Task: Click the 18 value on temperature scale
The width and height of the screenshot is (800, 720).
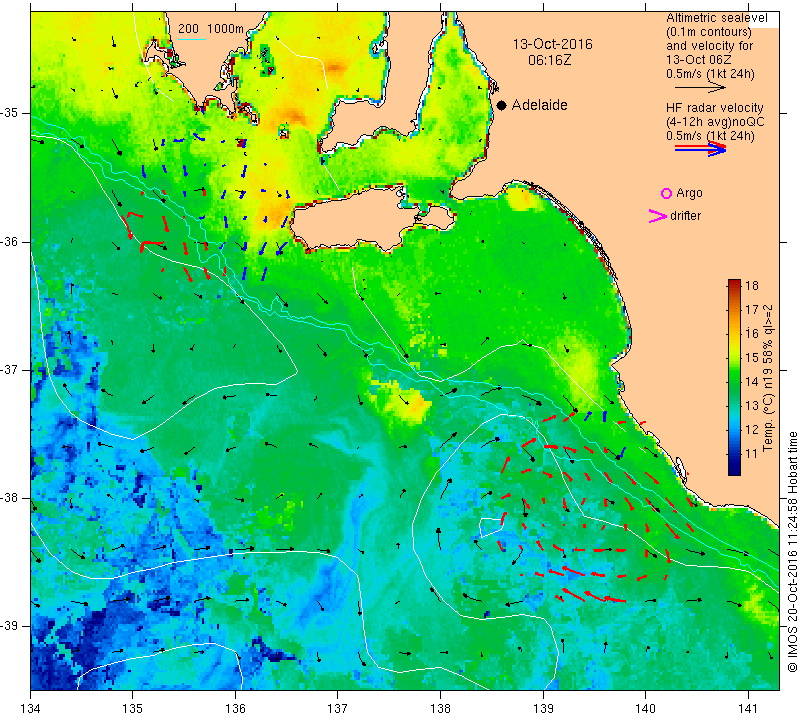Action: (x=752, y=285)
